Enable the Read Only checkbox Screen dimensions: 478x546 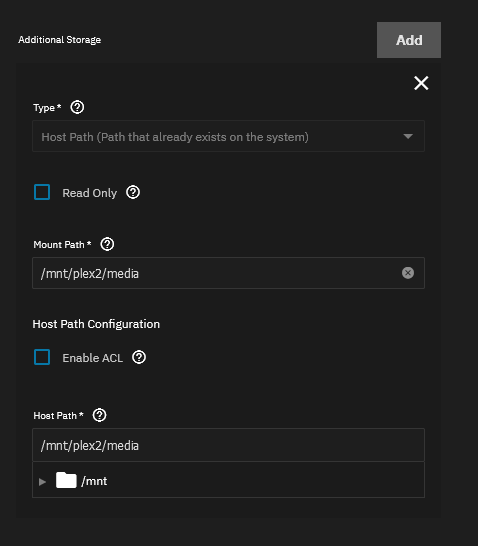(42, 192)
